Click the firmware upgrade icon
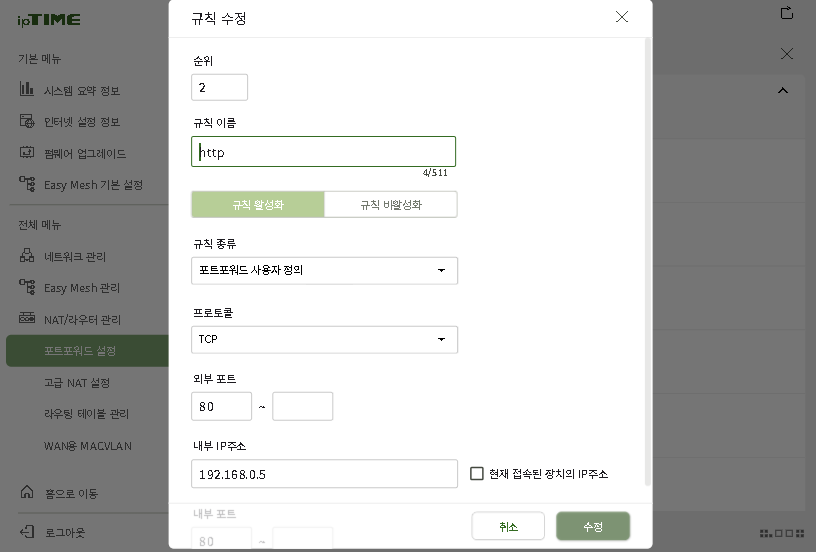 (x=27, y=153)
